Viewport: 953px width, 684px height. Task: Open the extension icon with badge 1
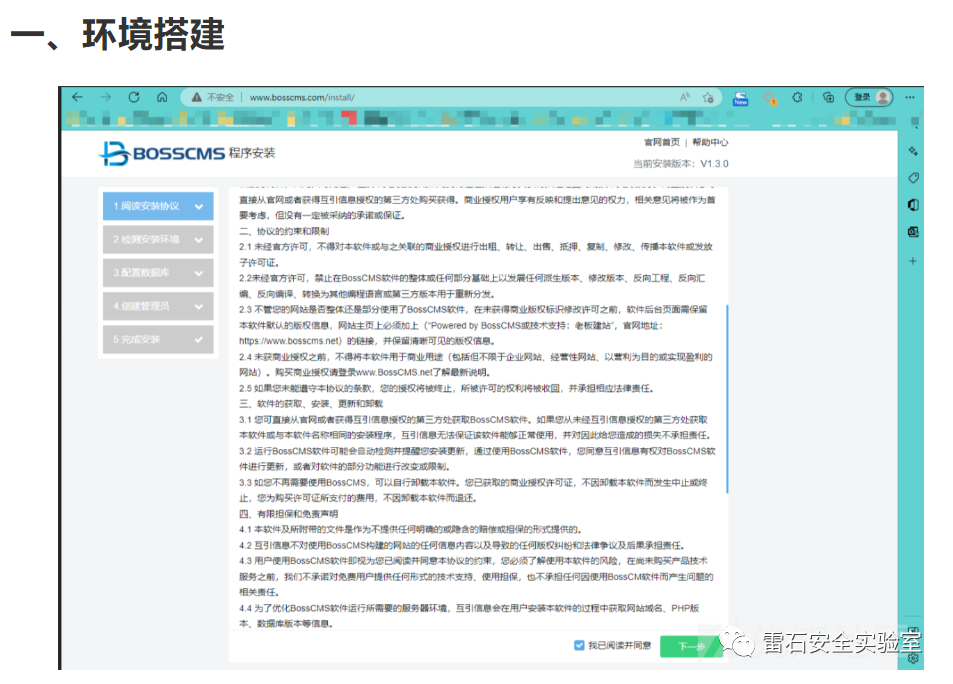point(770,98)
